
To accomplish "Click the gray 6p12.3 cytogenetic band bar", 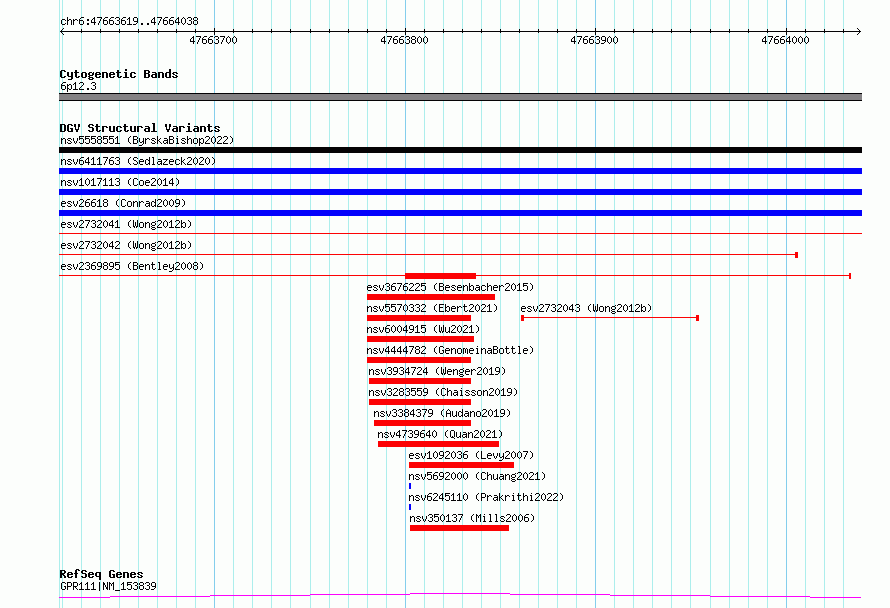I will (460, 97).
